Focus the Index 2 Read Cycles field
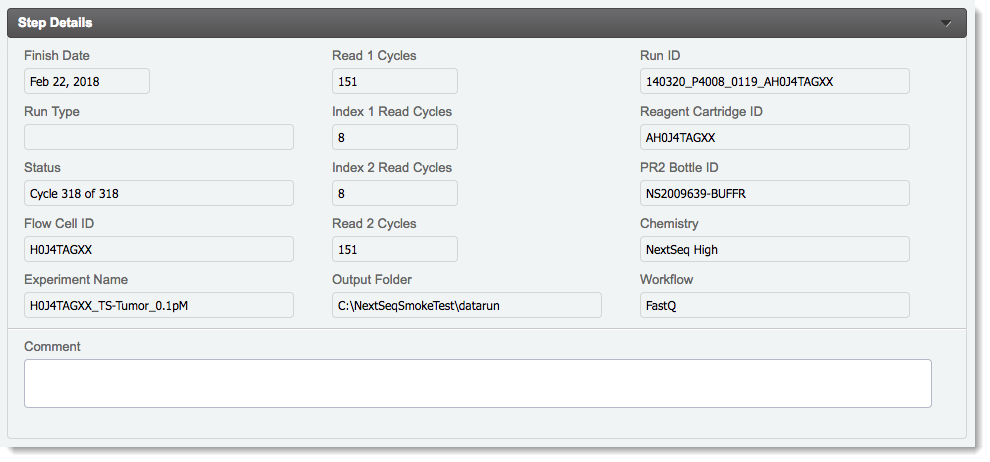The height and width of the screenshot is (462, 990). (395, 193)
